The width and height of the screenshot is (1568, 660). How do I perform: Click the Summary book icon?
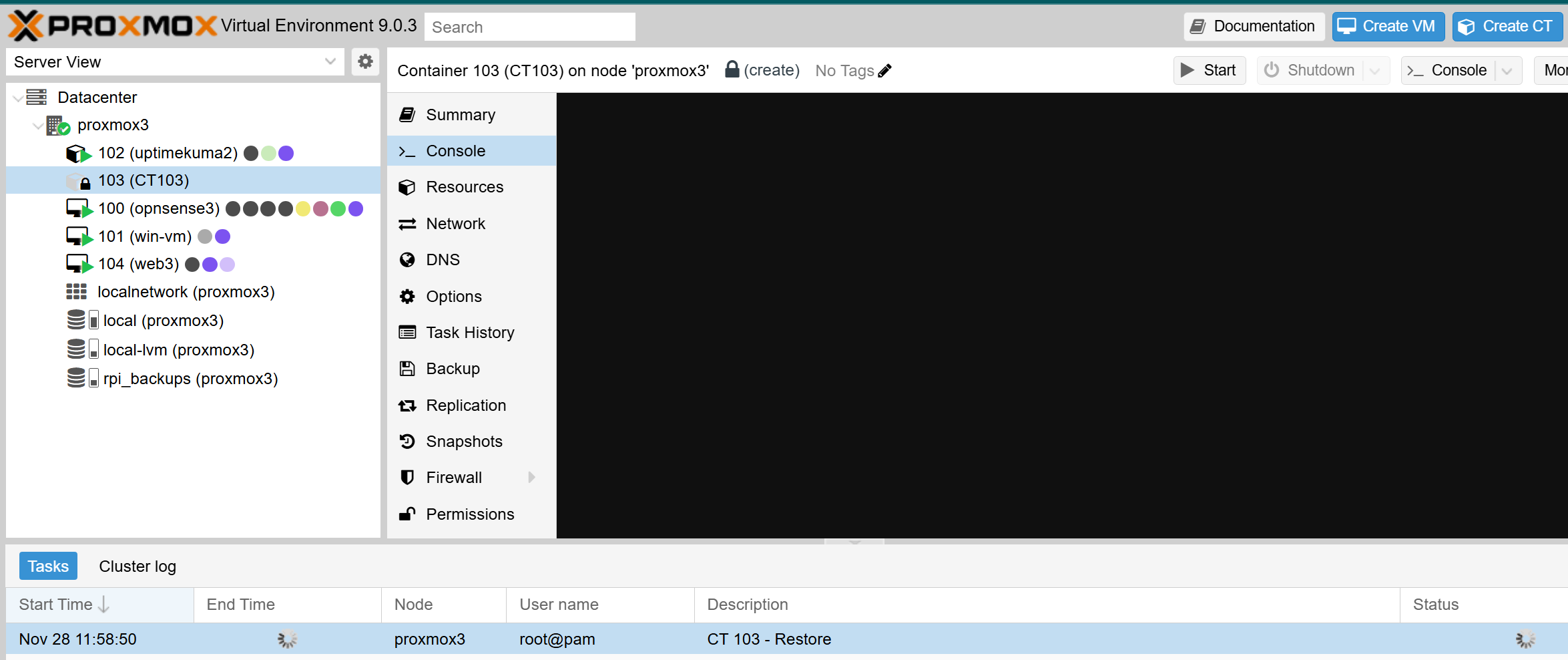(x=407, y=115)
